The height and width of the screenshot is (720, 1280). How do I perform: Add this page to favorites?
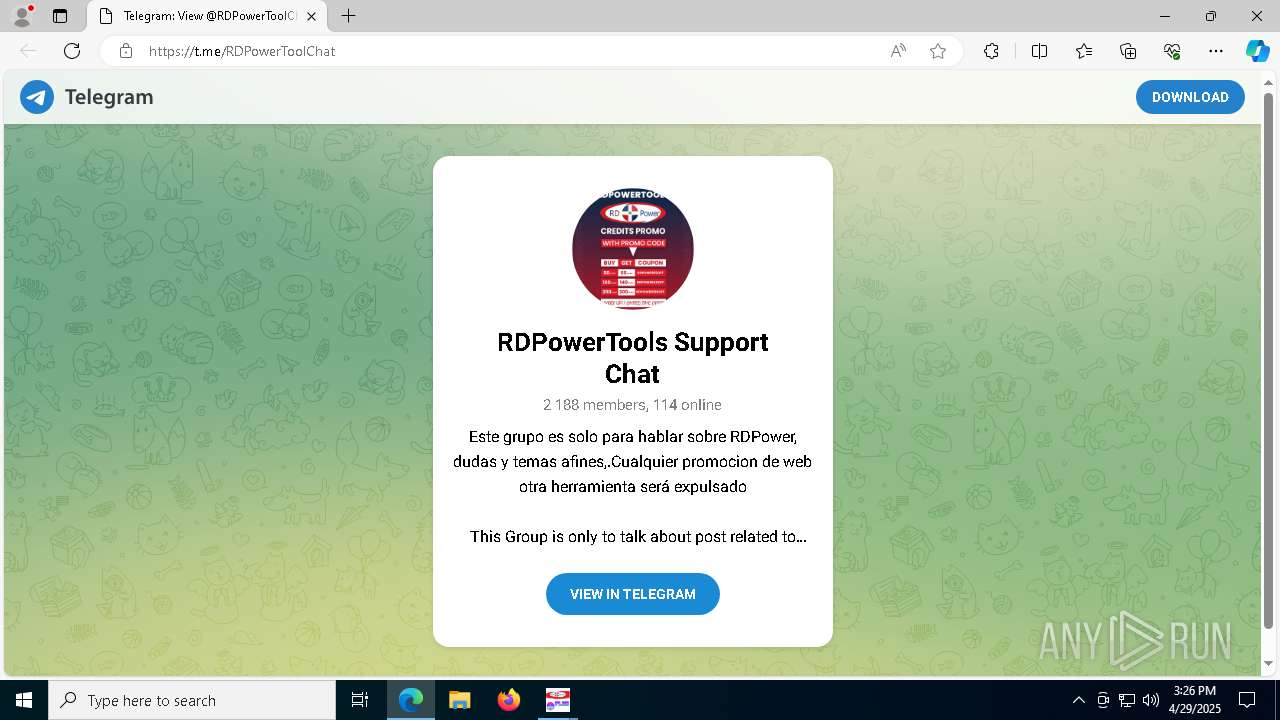point(938,51)
